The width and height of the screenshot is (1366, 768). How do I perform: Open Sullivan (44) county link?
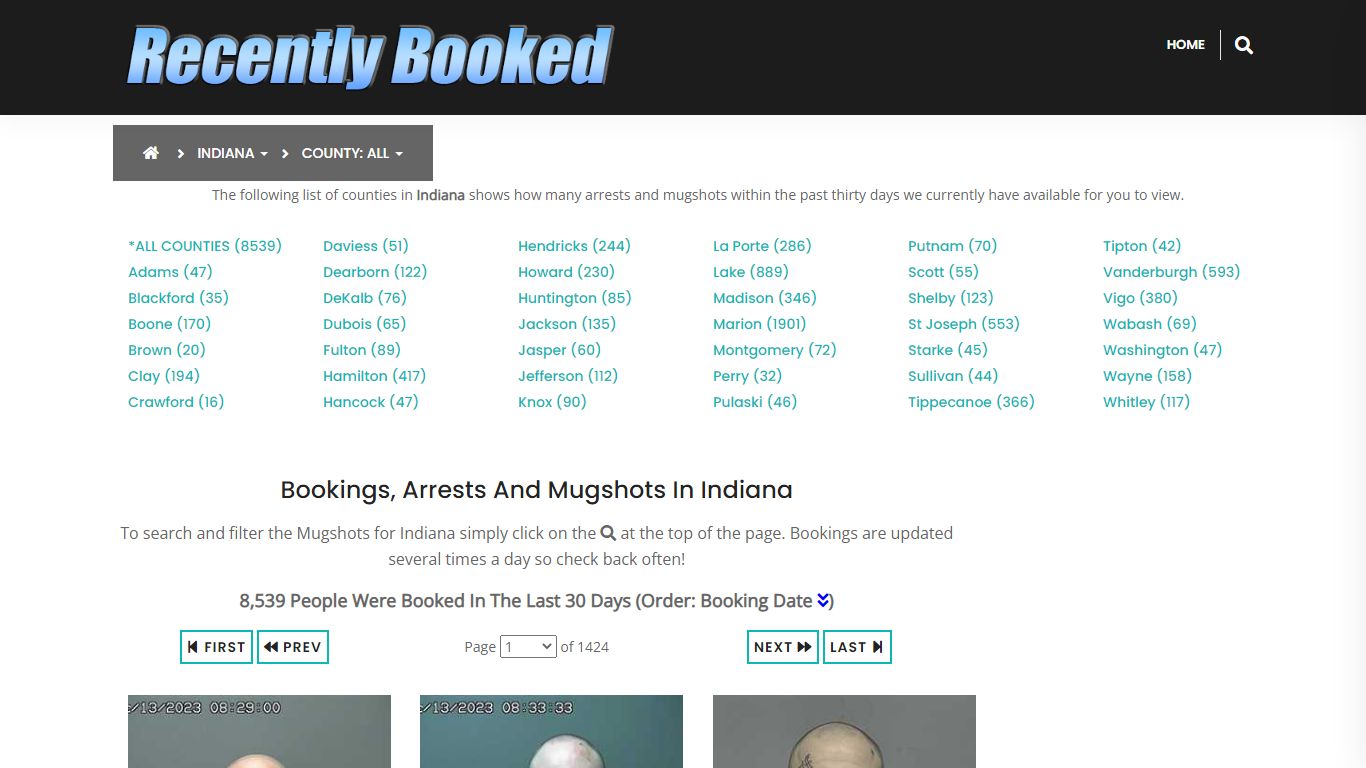coord(953,376)
